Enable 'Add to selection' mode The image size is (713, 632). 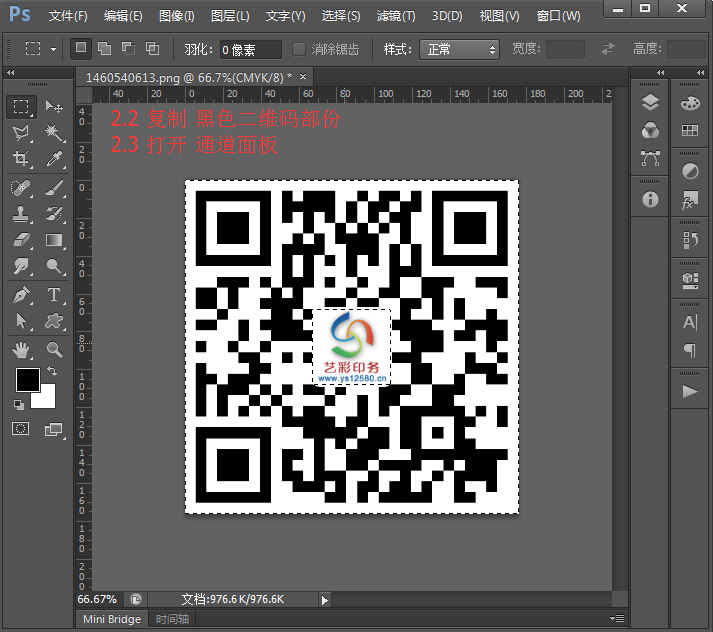pos(104,48)
